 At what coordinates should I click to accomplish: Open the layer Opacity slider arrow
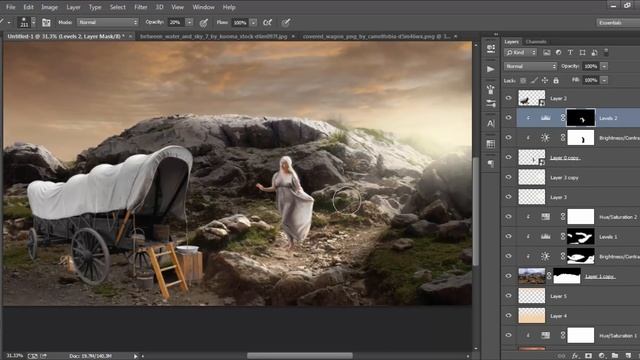coord(604,66)
